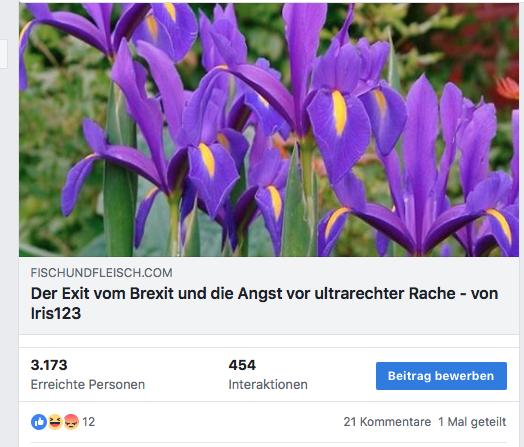Viewport: 524px width, 447px height.
Task: Click the Erreichte Personen label
Action: [88, 385]
